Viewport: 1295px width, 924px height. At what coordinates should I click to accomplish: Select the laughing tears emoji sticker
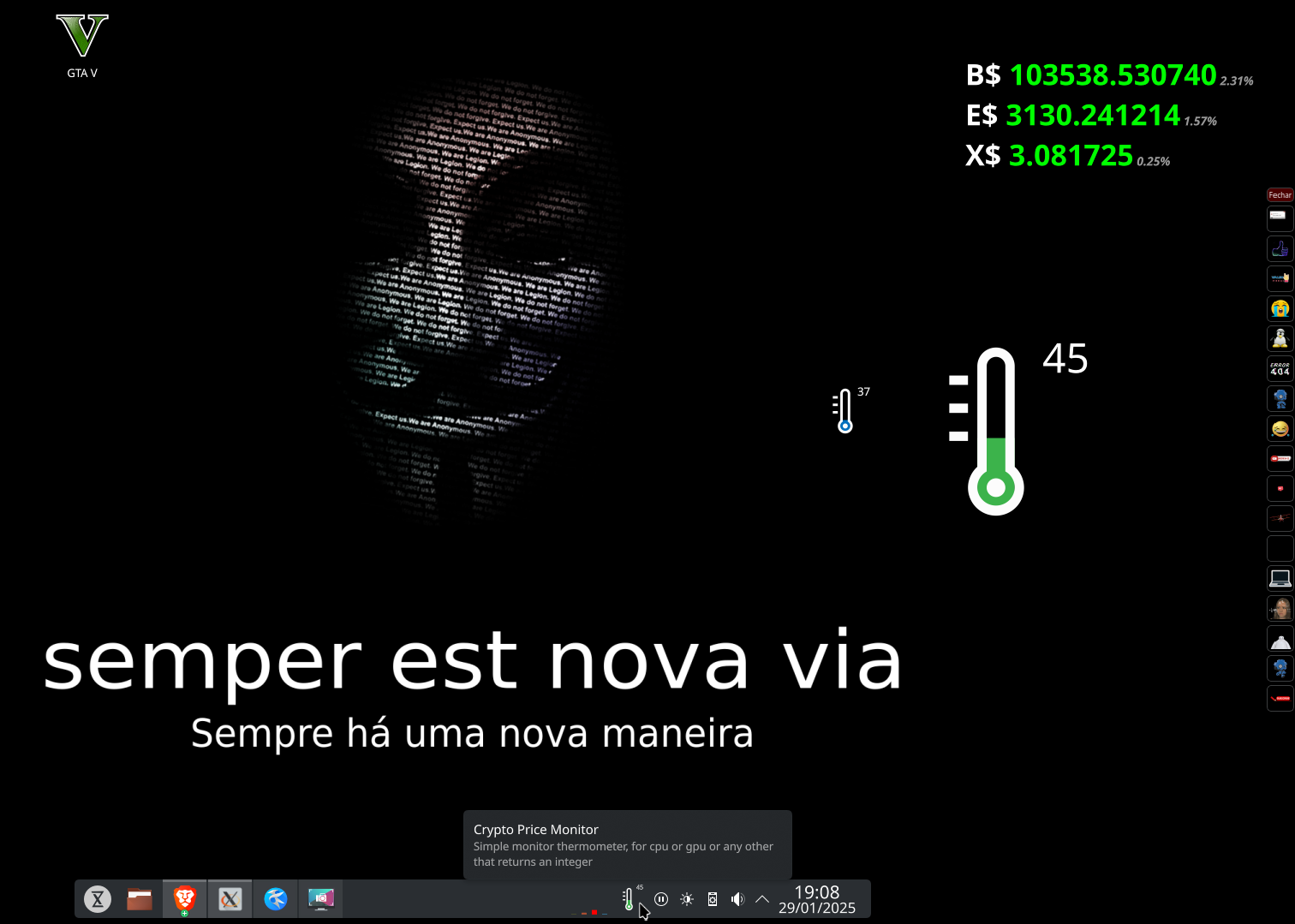click(x=1280, y=428)
